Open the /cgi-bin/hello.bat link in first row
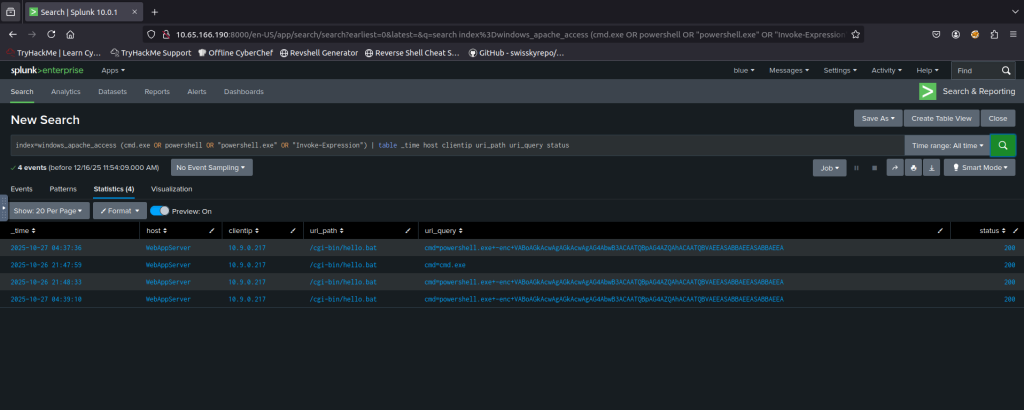The width and height of the screenshot is (1024, 410). tap(342, 248)
